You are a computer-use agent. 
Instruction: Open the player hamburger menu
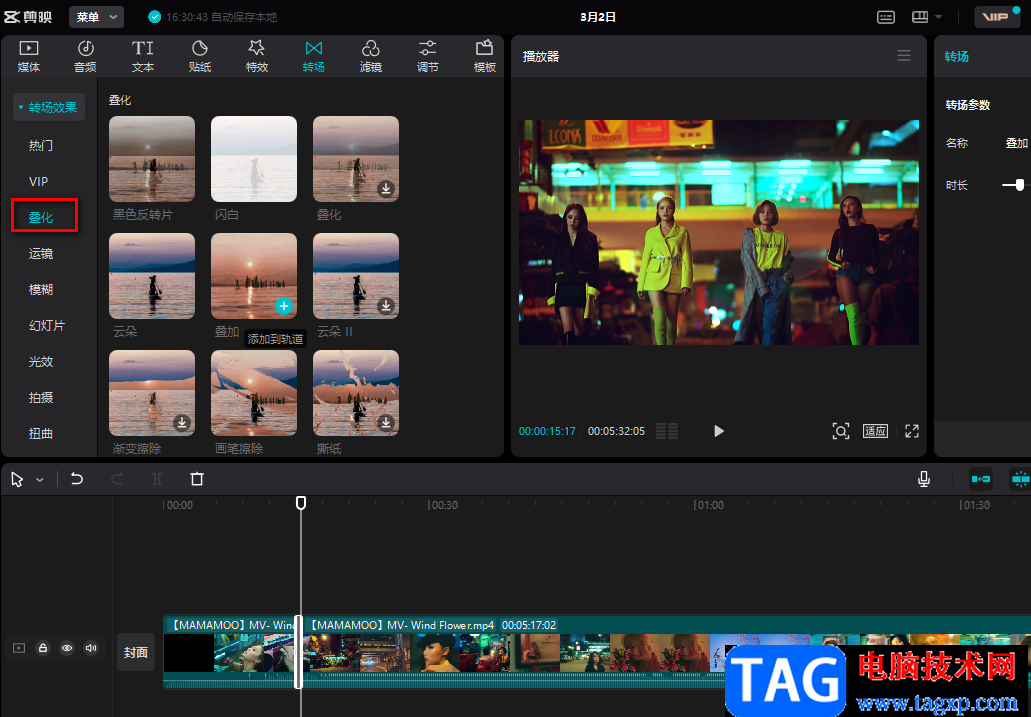click(904, 56)
